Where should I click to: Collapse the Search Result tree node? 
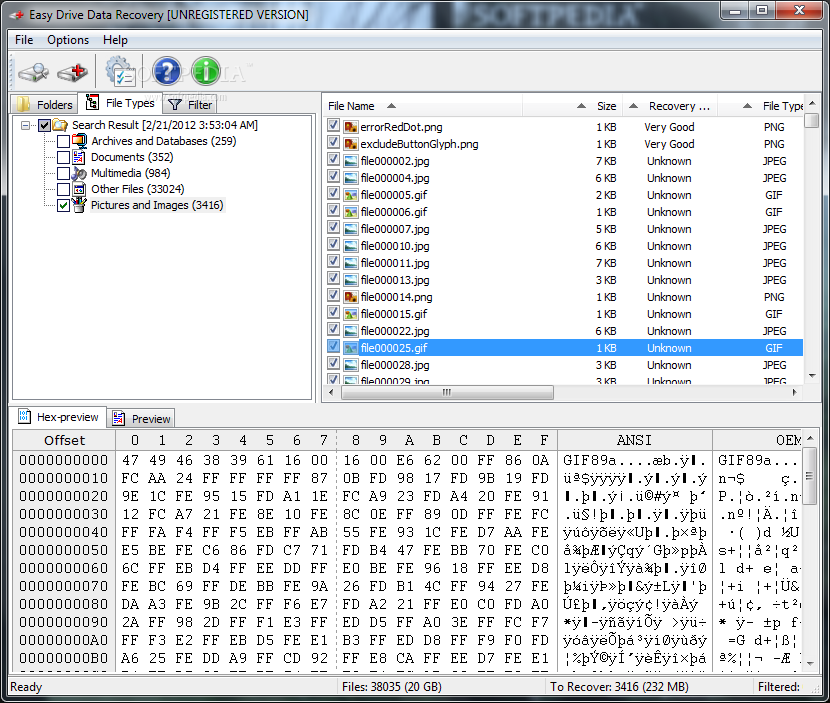click(x=25, y=125)
